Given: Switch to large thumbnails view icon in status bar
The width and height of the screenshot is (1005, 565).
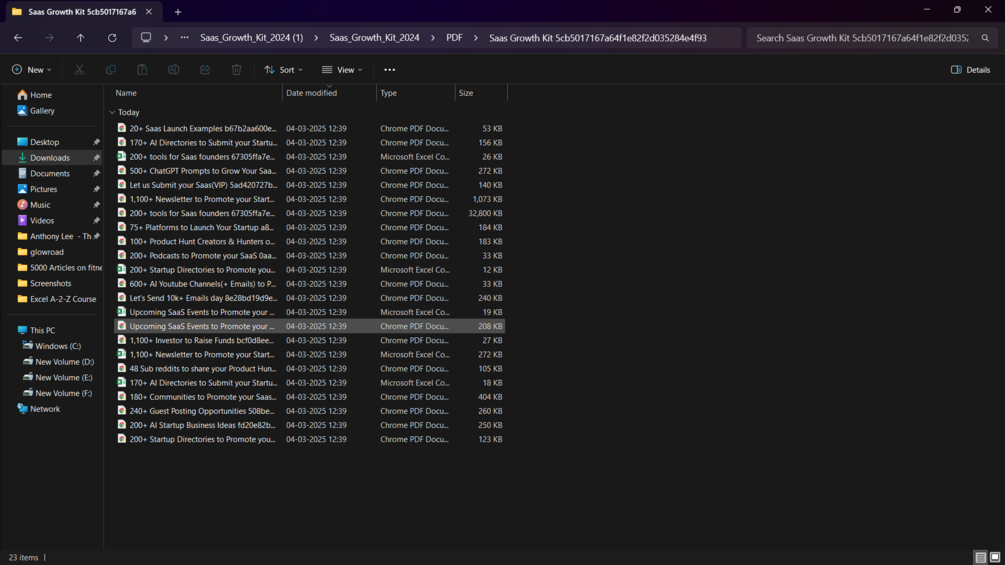Looking at the screenshot, I should [995, 557].
